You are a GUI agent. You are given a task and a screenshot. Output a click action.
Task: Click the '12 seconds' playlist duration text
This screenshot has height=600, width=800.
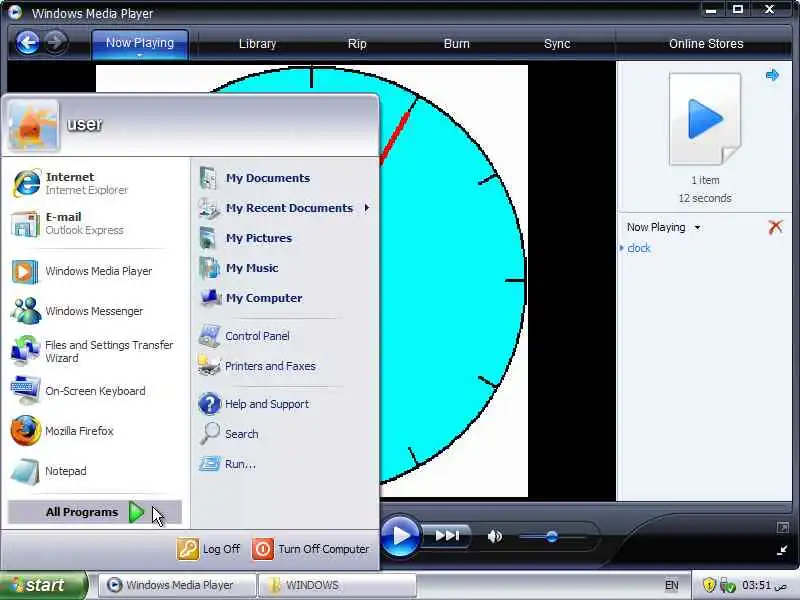tap(705, 198)
